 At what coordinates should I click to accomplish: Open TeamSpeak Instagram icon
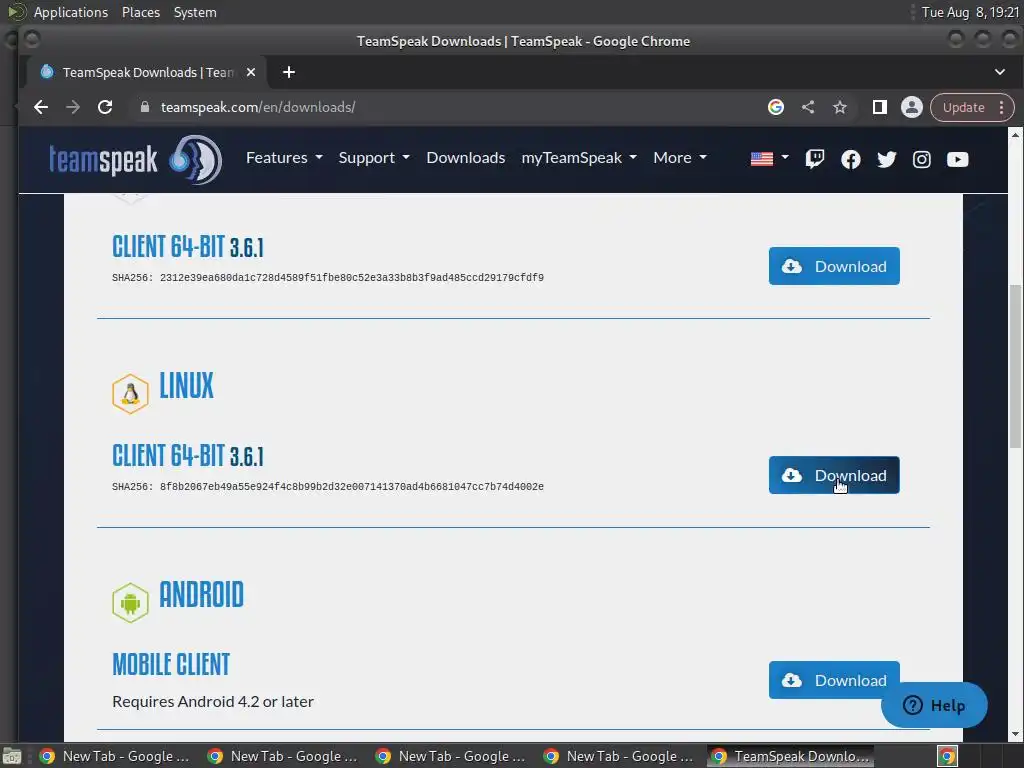point(921,159)
